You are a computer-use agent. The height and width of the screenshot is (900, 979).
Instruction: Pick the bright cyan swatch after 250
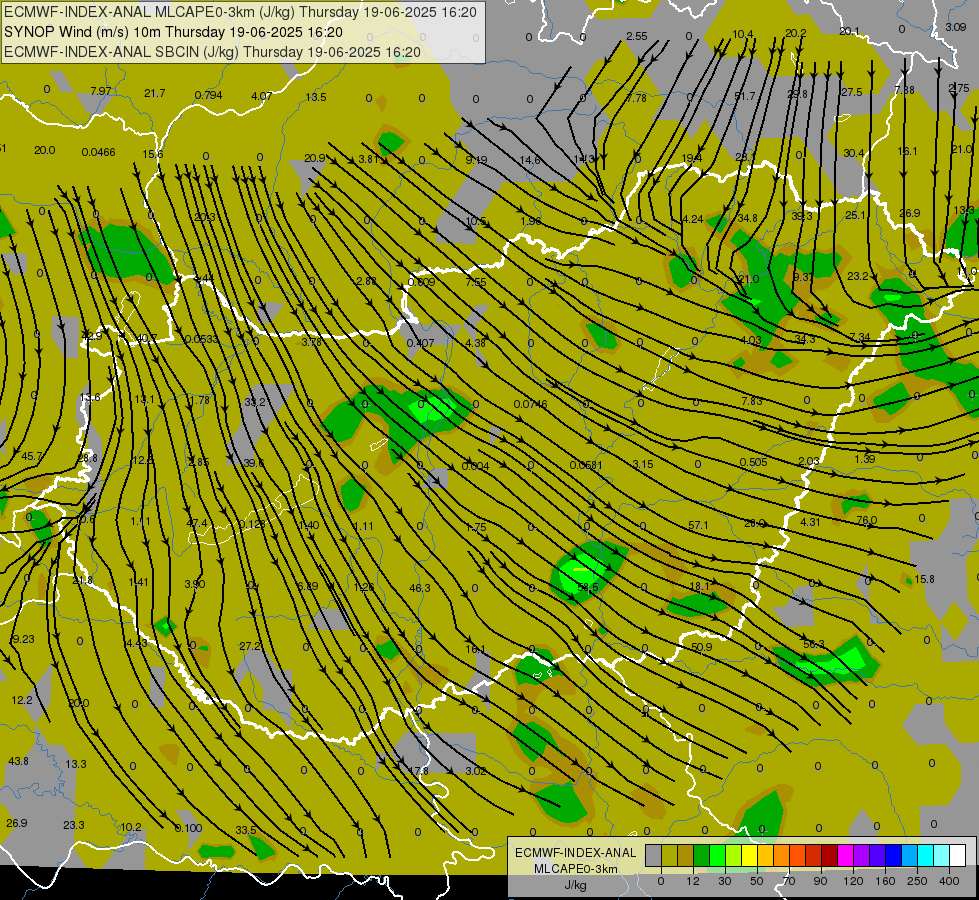tap(925, 856)
